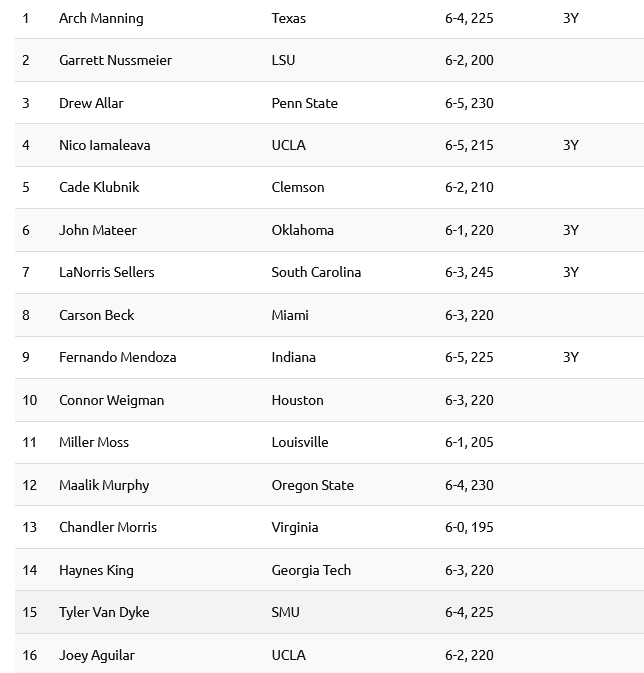Open Maalik Murphy's entry
Screen dimensions: 644x673
(104, 485)
